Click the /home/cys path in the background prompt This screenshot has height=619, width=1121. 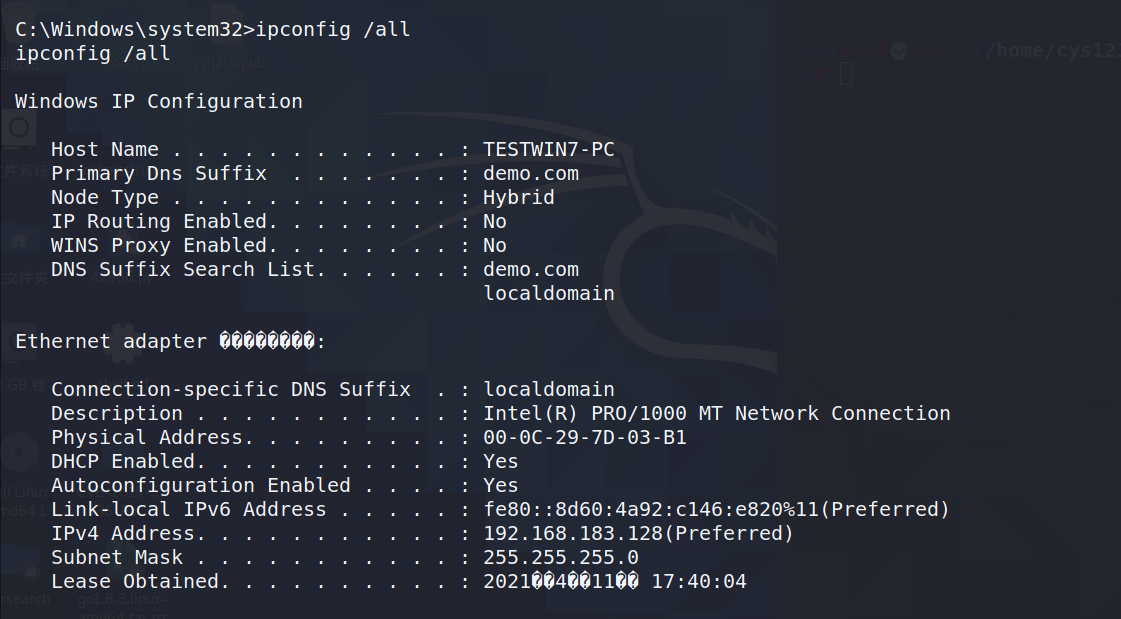(1050, 51)
